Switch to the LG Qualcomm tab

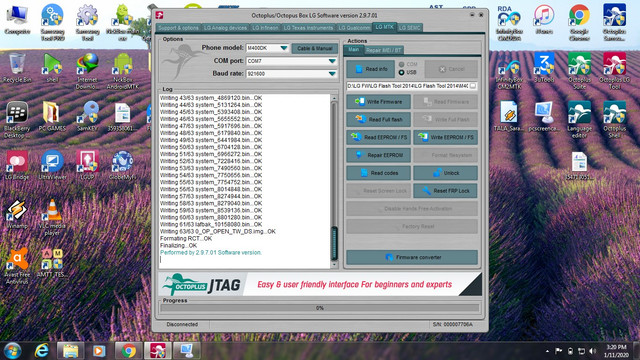click(354, 28)
